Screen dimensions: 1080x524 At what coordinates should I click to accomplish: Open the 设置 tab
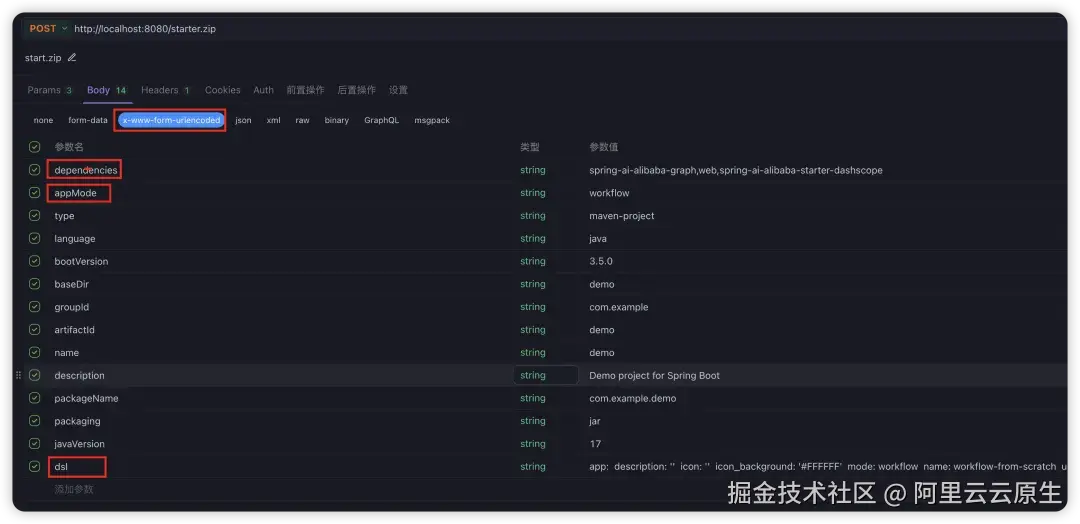click(398, 90)
